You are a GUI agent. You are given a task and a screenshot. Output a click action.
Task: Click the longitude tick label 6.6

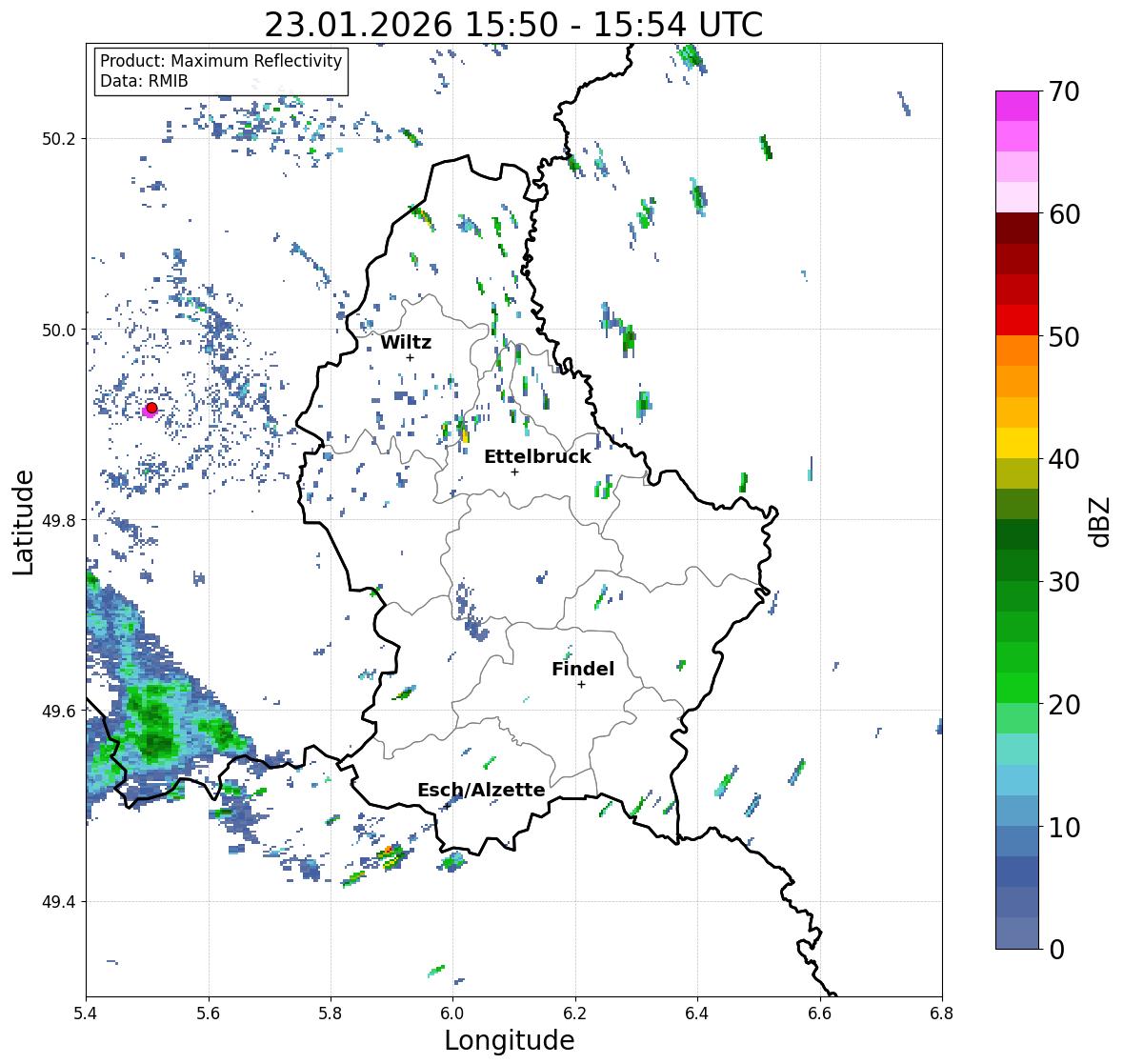coord(819,1014)
